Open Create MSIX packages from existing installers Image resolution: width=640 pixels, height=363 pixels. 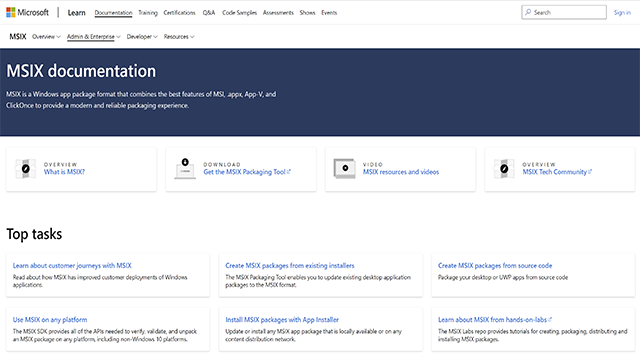click(x=290, y=265)
